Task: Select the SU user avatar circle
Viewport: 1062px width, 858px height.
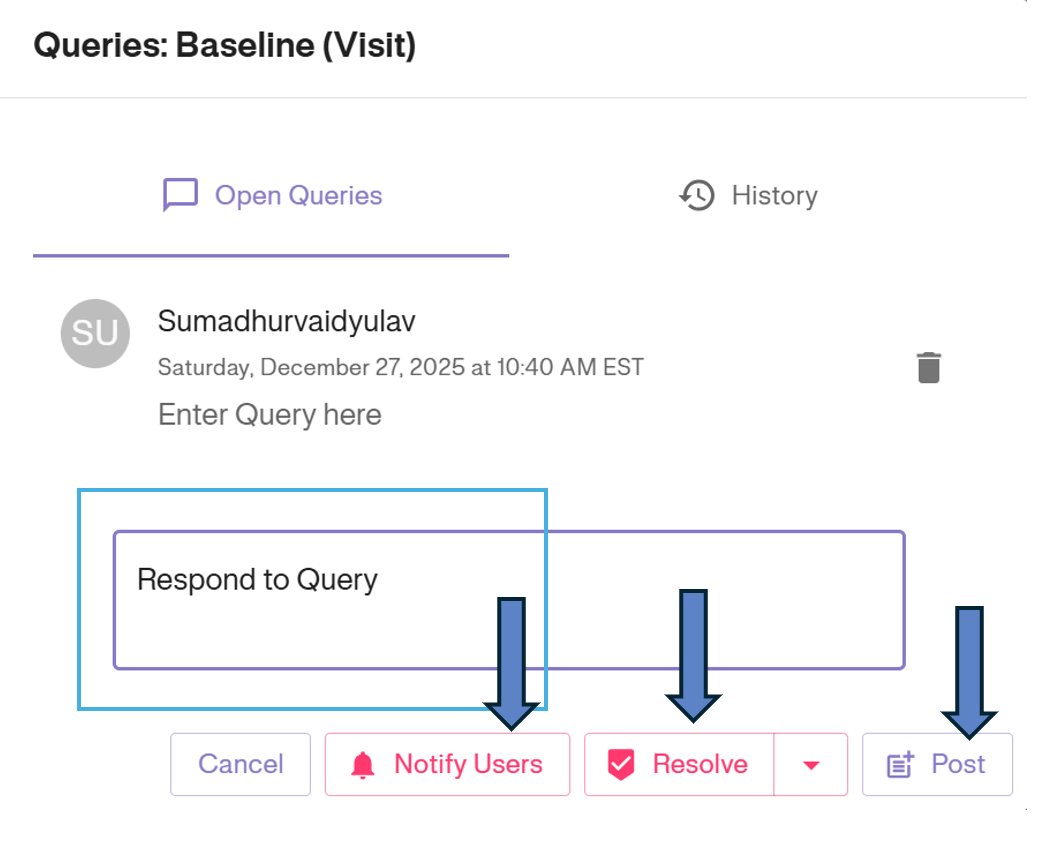Action: tap(95, 333)
